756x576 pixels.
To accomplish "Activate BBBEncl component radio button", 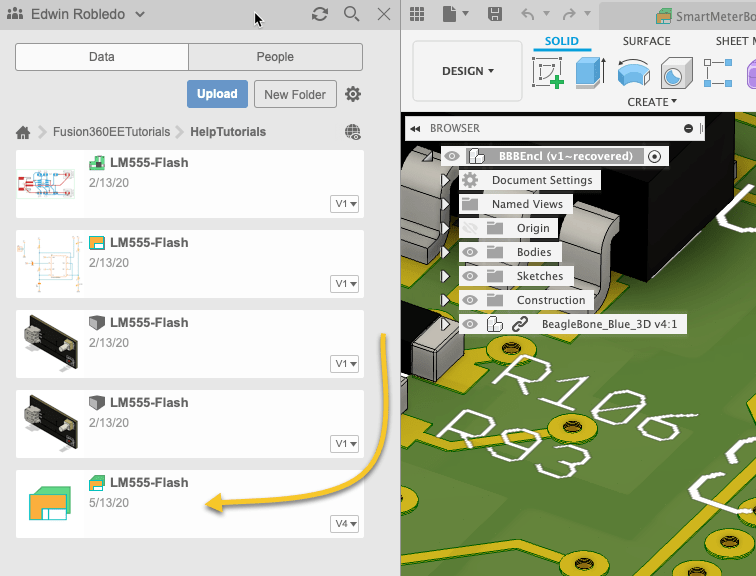I will click(654, 157).
